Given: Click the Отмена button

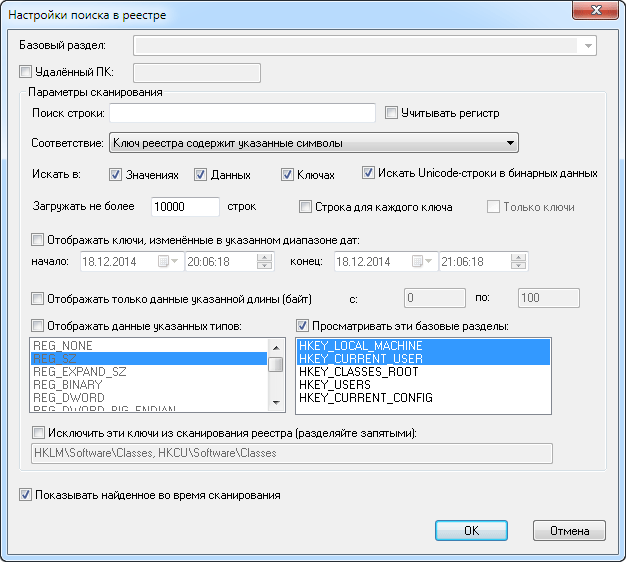Looking at the screenshot, I should pyautogui.click(x=569, y=530).
